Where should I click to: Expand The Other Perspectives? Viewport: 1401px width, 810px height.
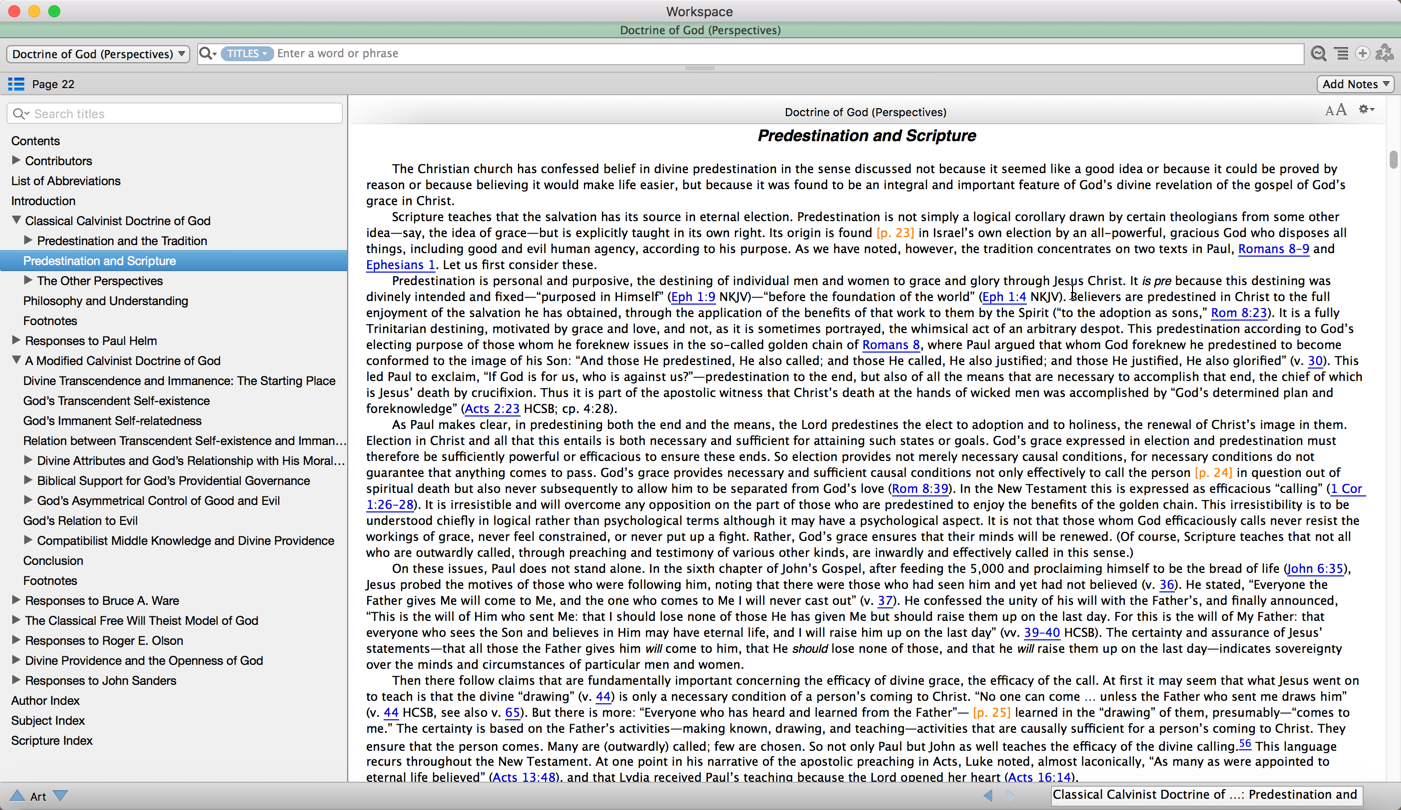28,280
